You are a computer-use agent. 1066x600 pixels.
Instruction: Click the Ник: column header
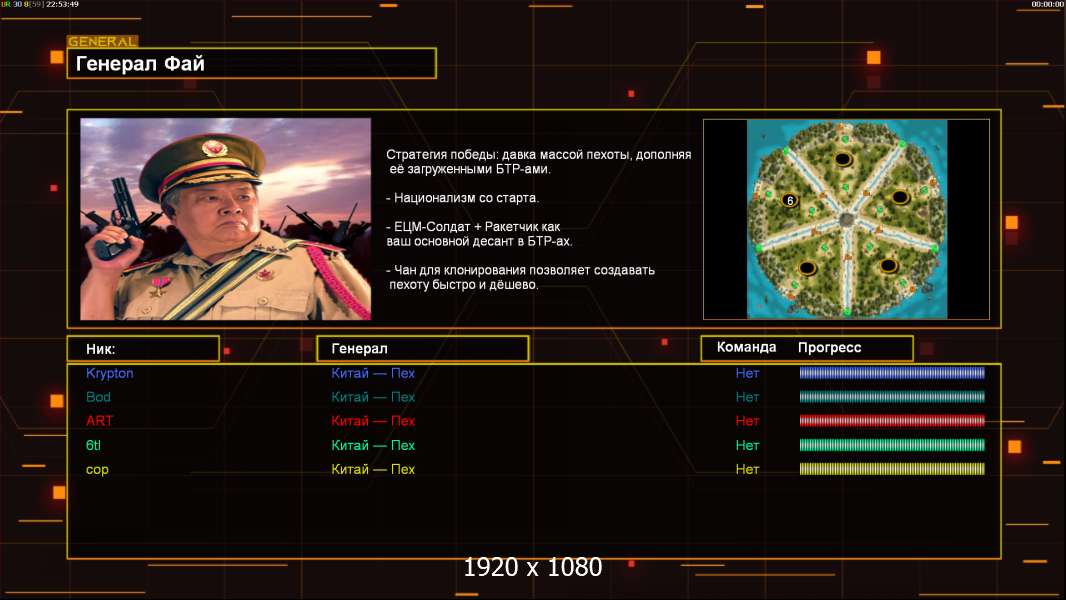(143, 349)
